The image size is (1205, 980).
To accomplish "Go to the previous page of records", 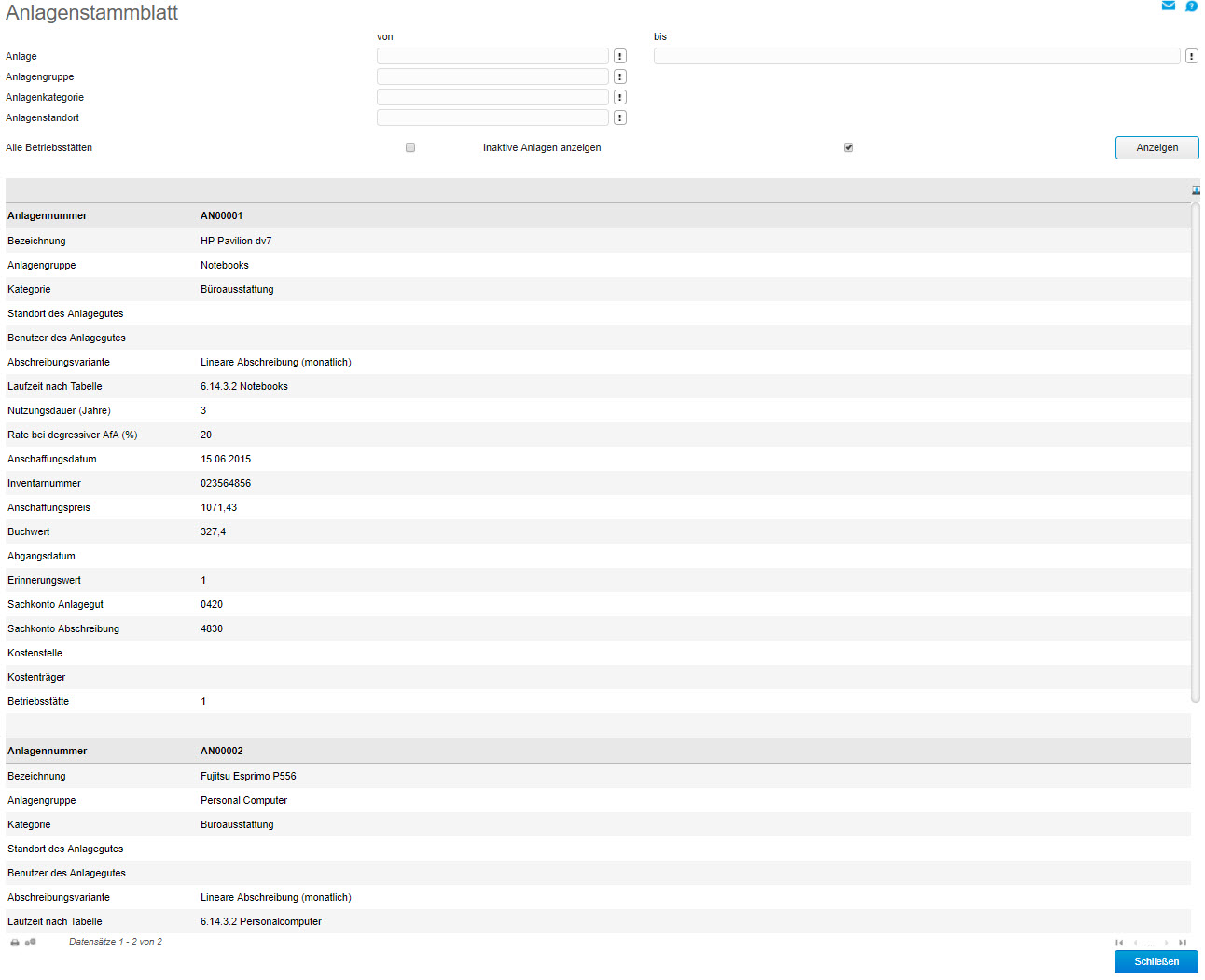I will 1135,943.
